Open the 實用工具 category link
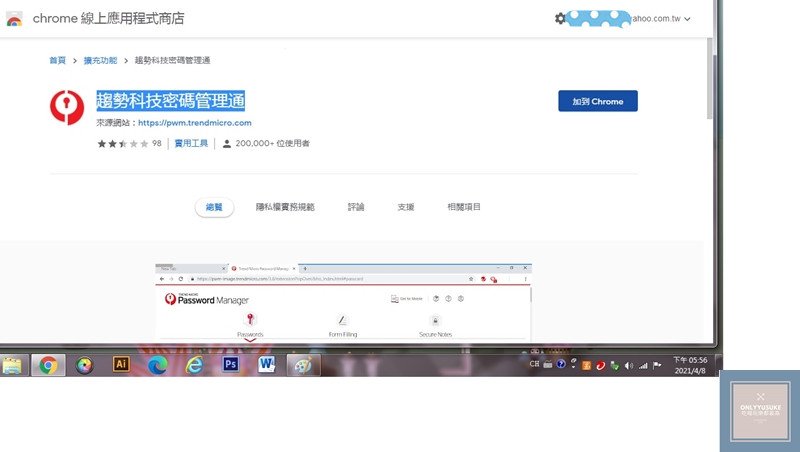Image resolution: width=800 pixels, height=452 pixels. tap(191, 143)
